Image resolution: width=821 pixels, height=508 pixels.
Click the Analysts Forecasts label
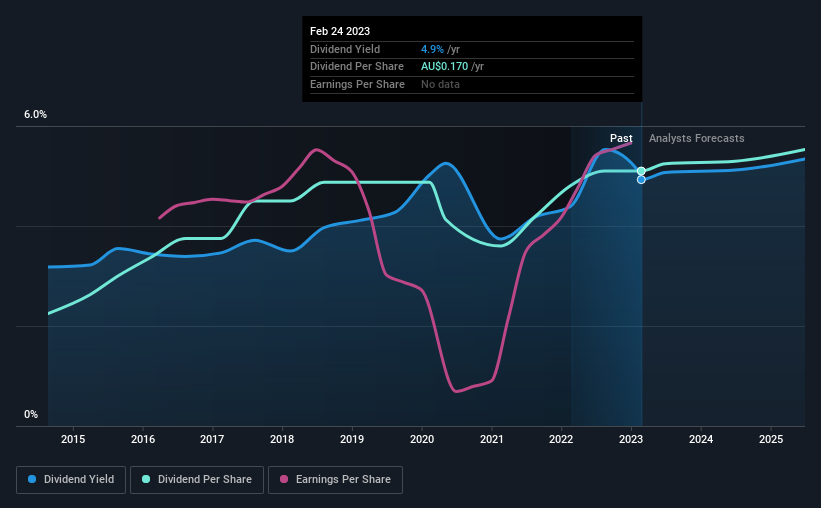click(696, 138)
